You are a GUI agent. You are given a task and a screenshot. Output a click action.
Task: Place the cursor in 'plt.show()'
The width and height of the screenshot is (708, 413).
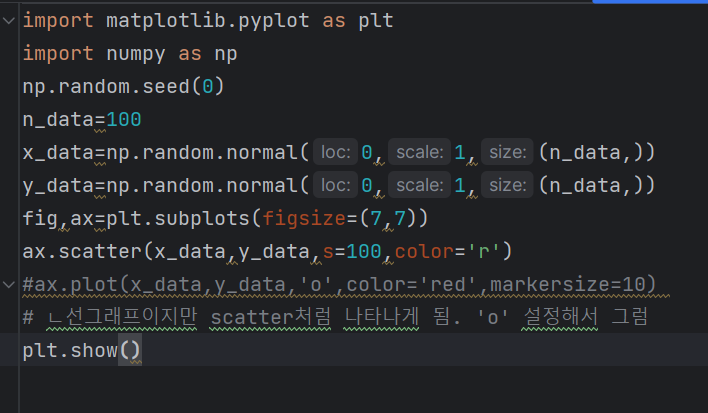(x=82, y=350)
